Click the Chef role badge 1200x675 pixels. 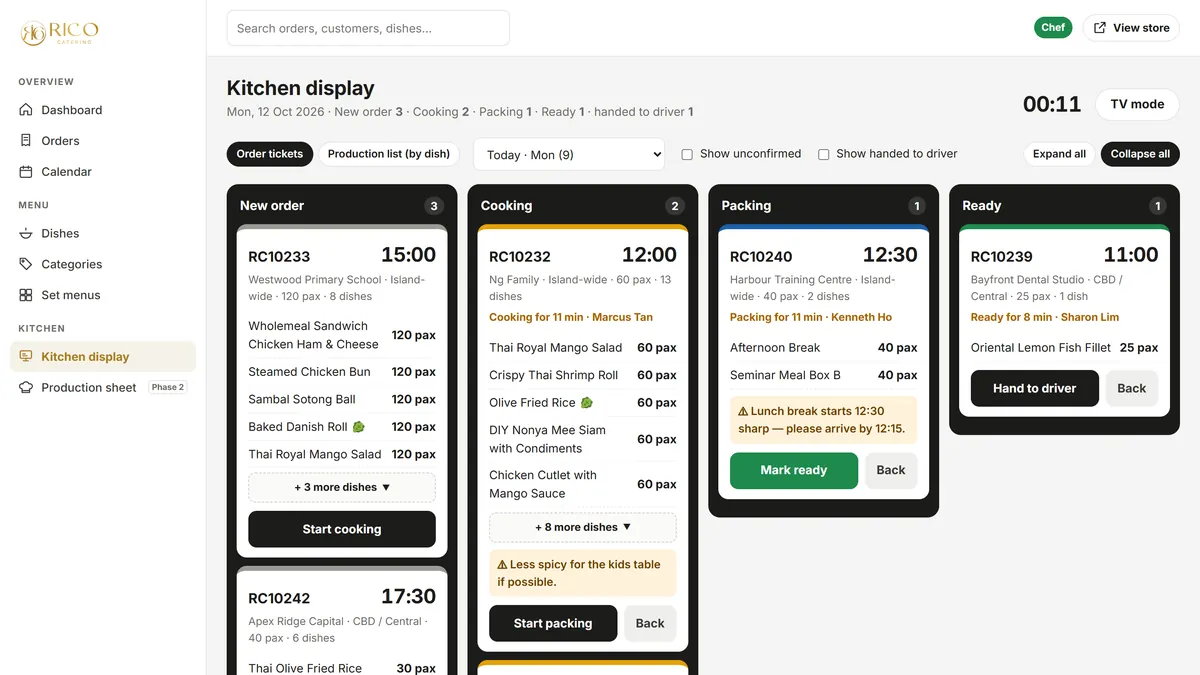point(1053,28)
